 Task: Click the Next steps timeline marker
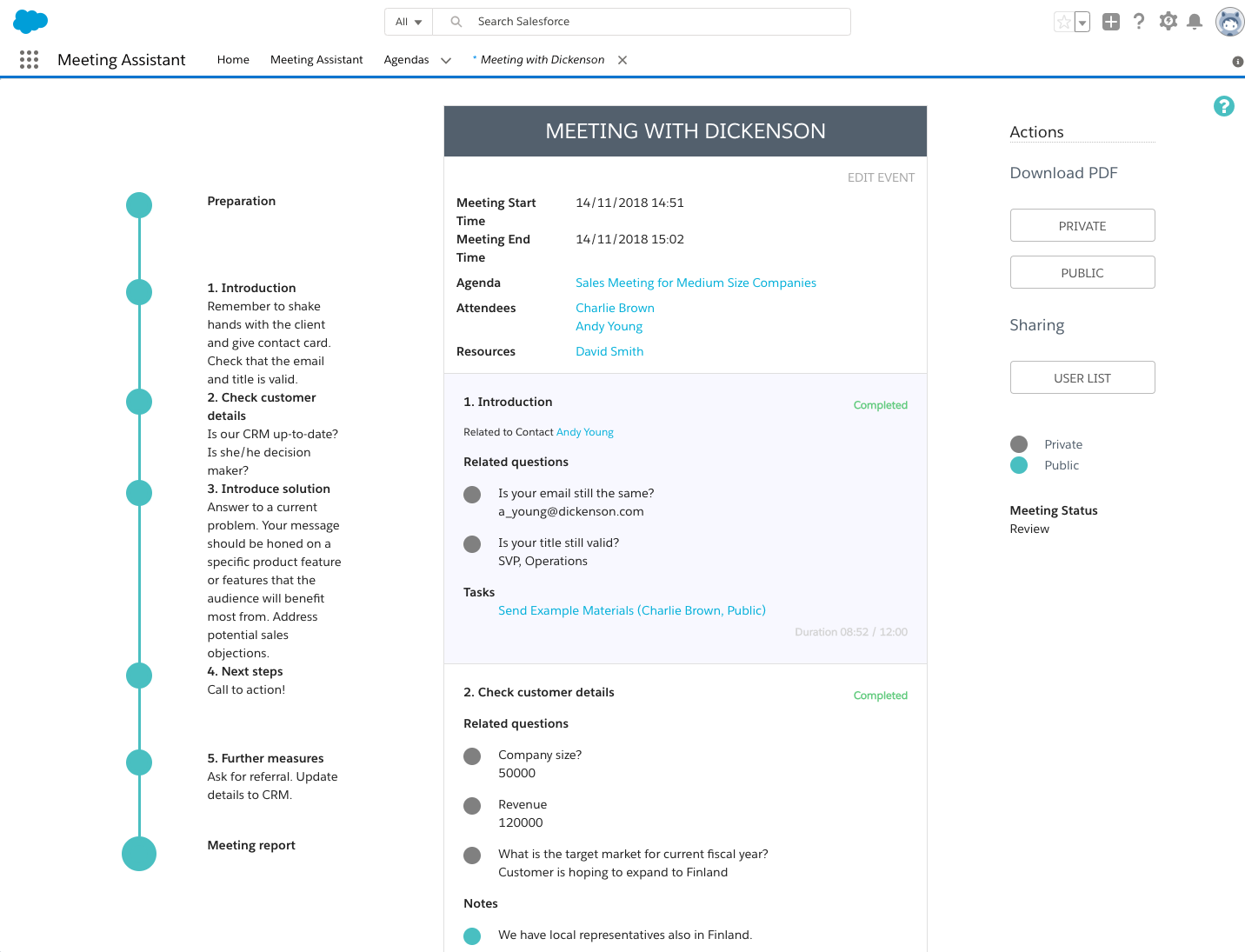(x=139, y=676)
